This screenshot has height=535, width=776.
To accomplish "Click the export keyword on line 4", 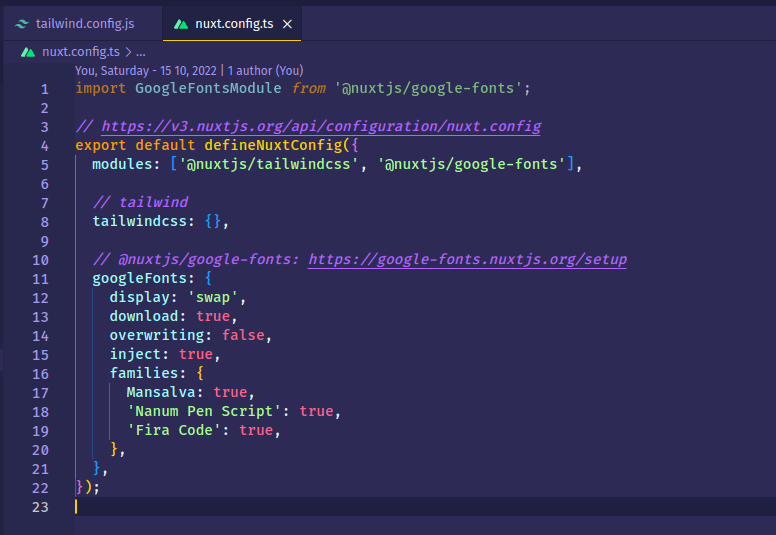I will (x=100, y=145).
